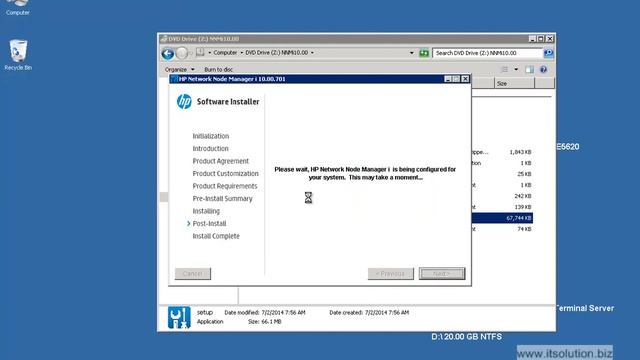This screenshot has height=360, width=640.
Task: Click the Previous button in installer
Action: click(x=391, y=273)
